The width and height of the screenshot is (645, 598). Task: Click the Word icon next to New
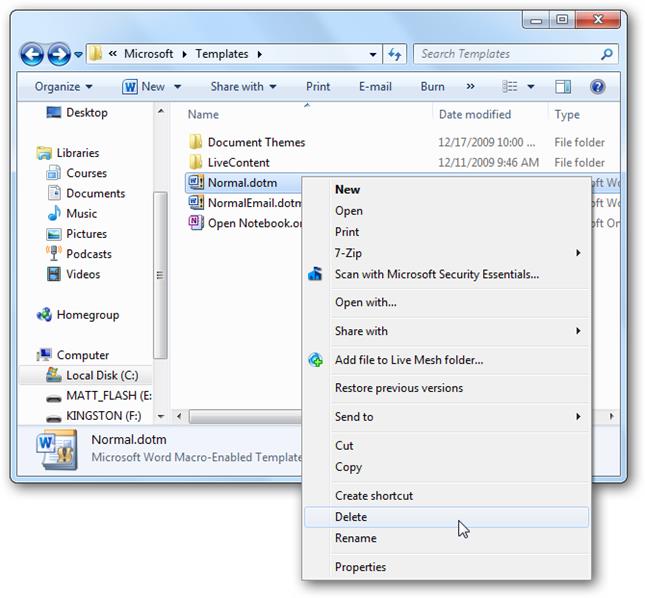tap(130, 87)
